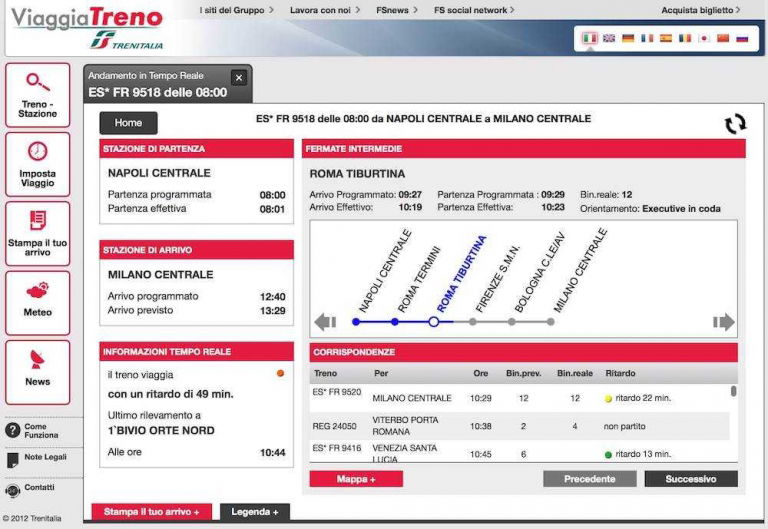Select the German flag language
768x529 pixels.
[x=628, y=38]
